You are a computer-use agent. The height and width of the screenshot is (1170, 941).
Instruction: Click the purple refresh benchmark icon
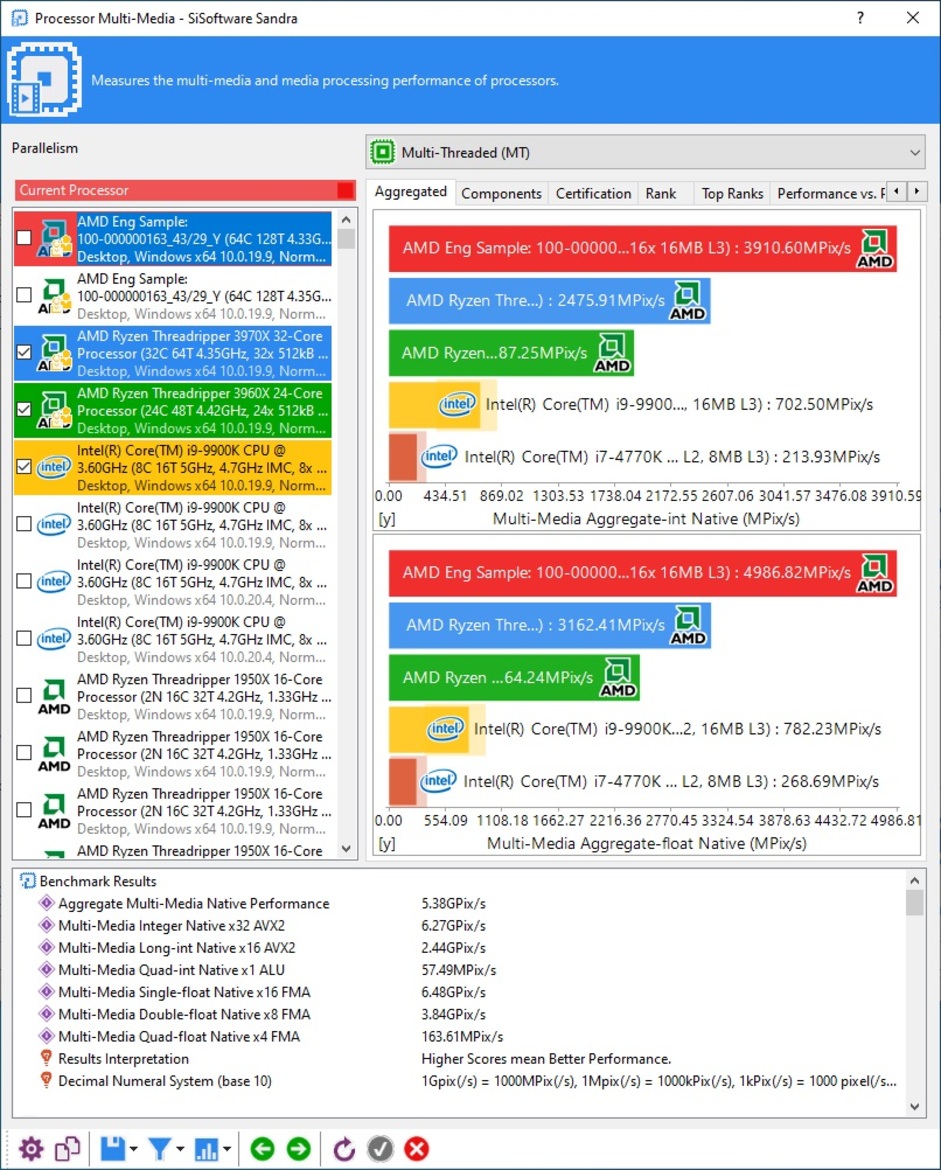click(x=344, y=1149)
